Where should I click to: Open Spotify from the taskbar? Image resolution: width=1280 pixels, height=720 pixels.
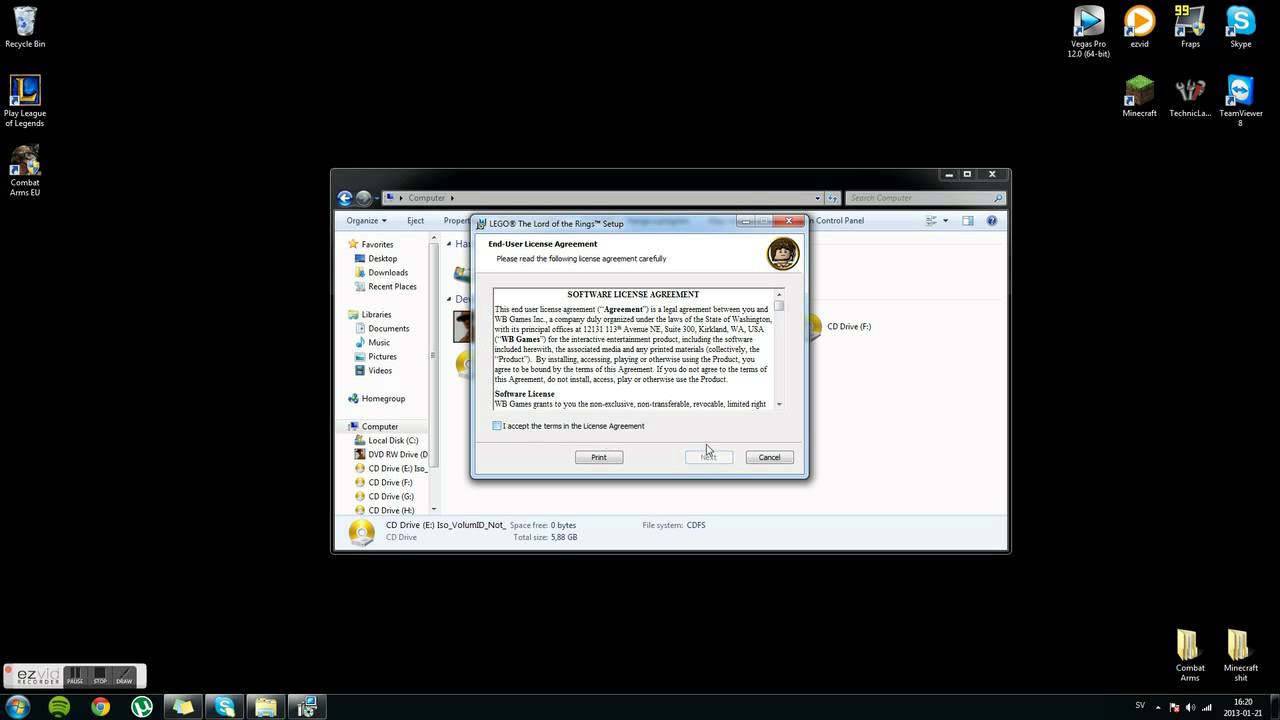(x=59, y=706)
